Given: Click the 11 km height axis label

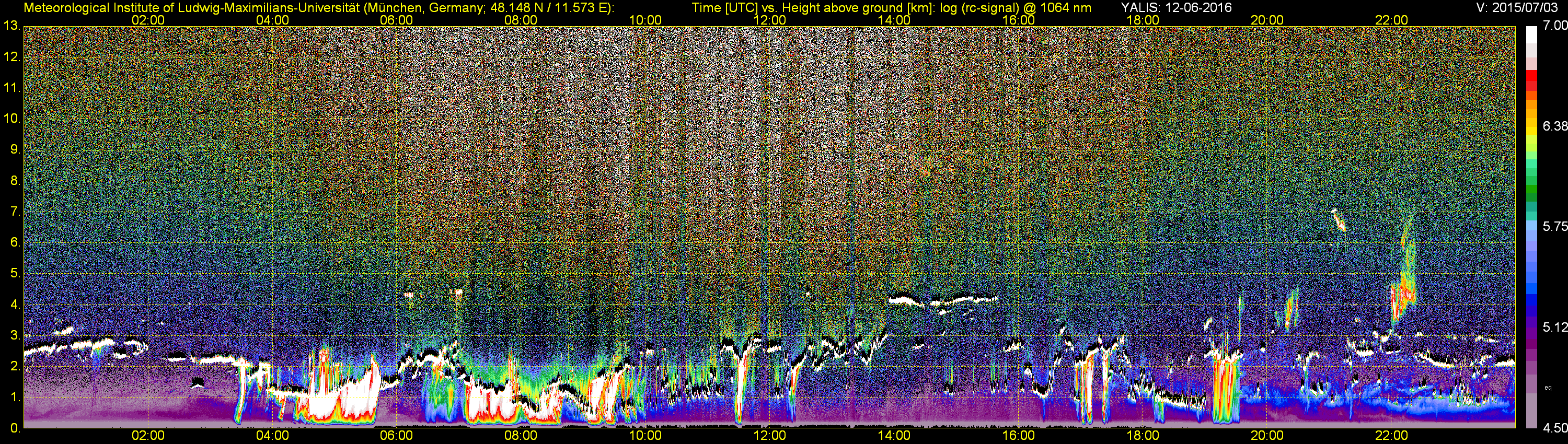Looking at the screenshot, I should pos(11,88).
